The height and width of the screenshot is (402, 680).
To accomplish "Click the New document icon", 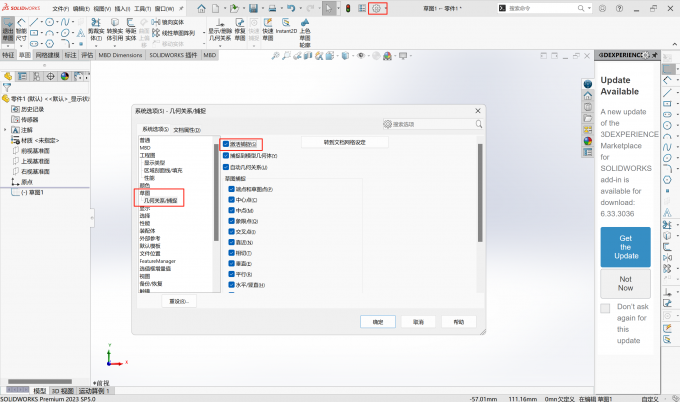I will [x=216, y=8].
